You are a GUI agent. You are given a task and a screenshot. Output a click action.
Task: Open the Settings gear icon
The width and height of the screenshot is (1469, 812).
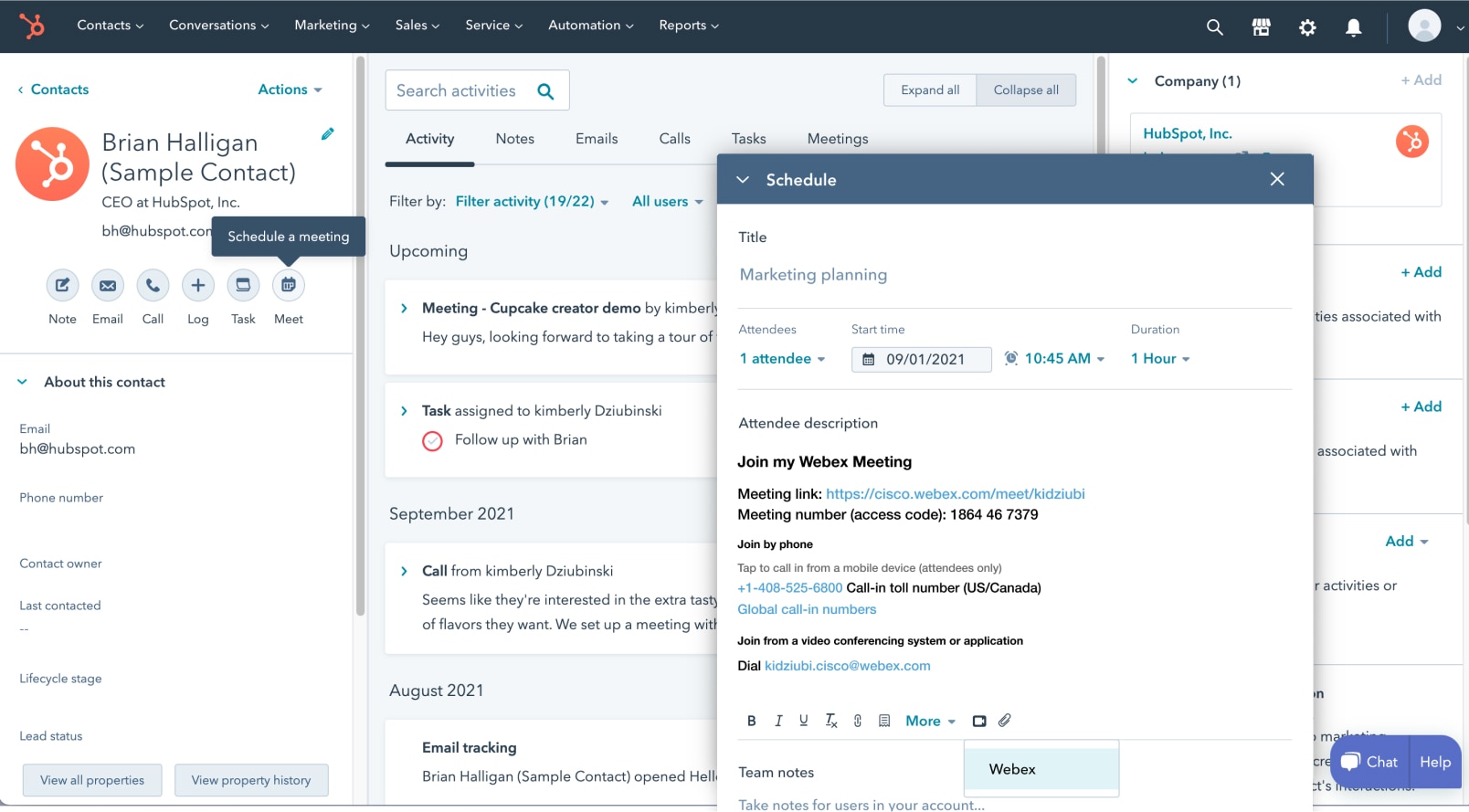point(1307,27)
